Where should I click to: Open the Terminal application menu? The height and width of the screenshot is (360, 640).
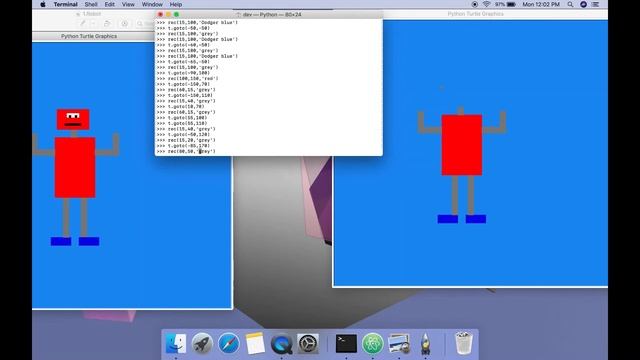tap(65, 4)
